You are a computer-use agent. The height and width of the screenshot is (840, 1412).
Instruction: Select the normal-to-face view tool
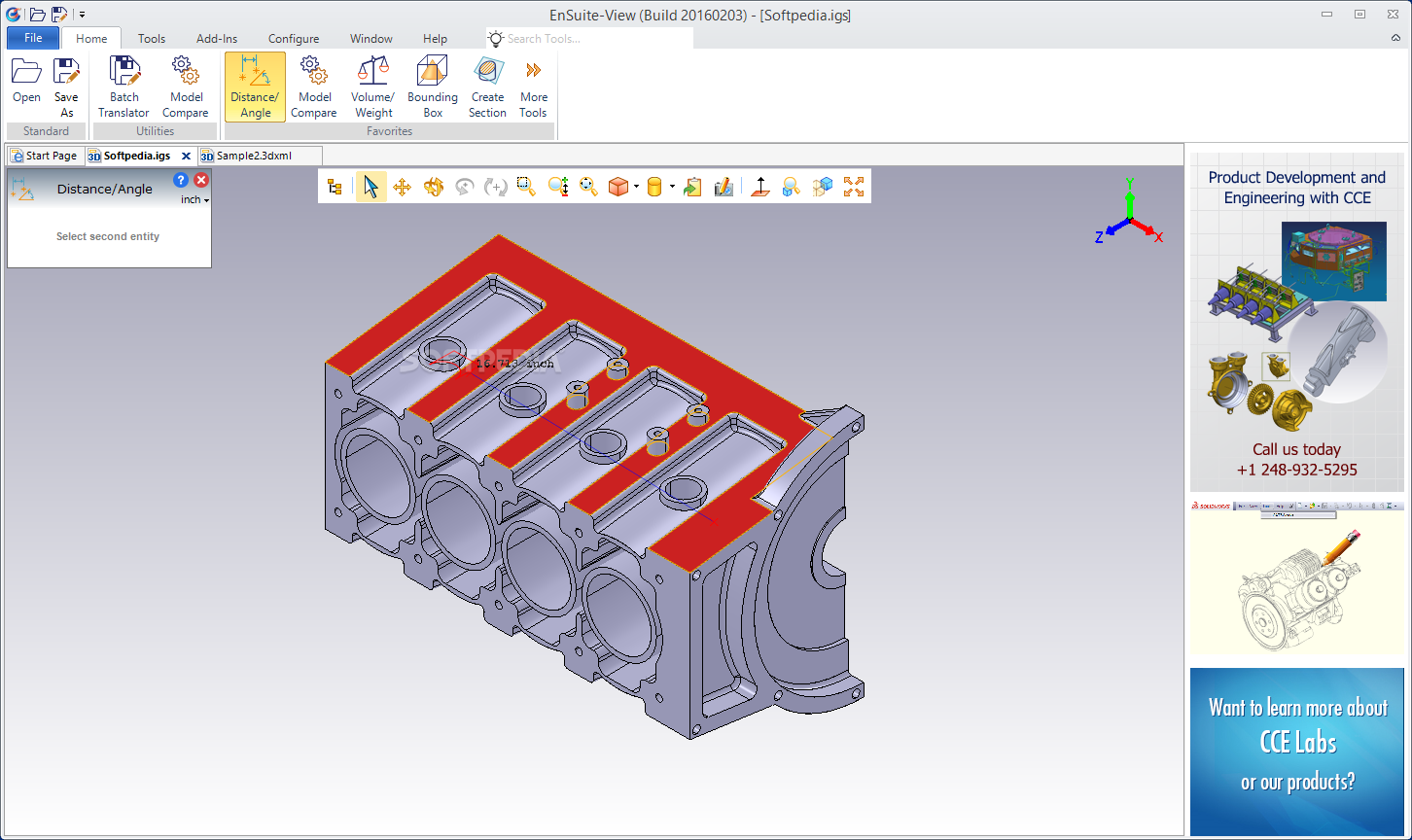[760, 187]
